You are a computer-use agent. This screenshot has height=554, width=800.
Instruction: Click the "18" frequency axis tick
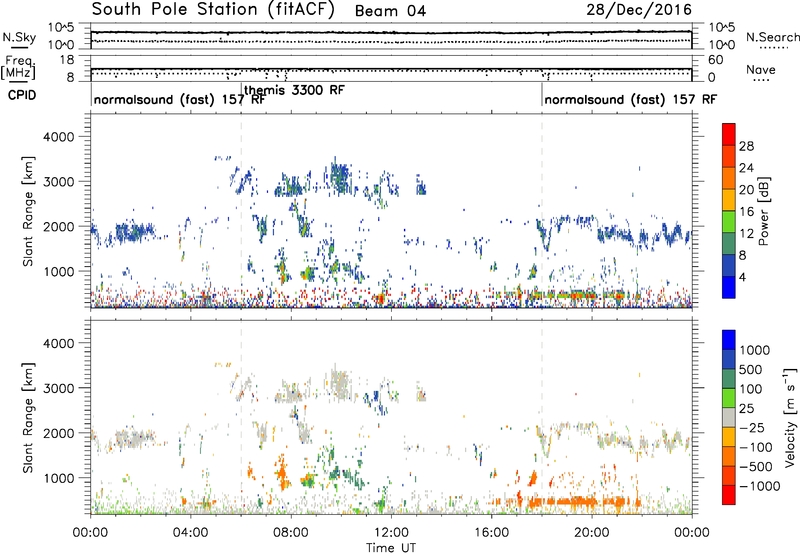click(x=67, y=60)
